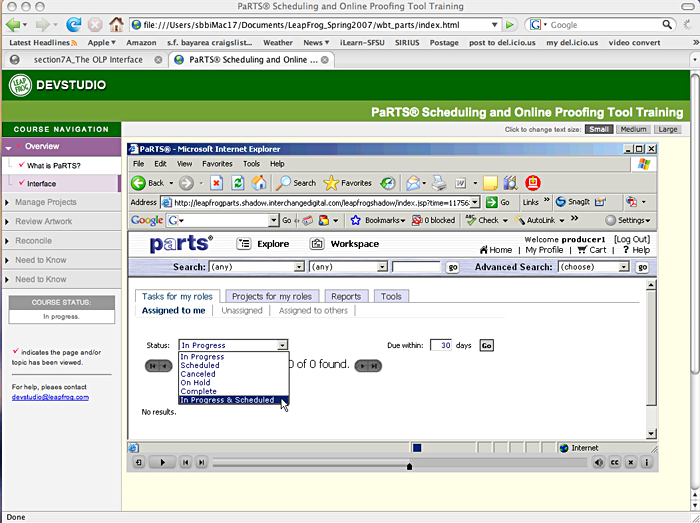This screenshot has width=700, height=523.
Task: Click the Bookmarks star in Google toolbar
Action: (355, 220)
